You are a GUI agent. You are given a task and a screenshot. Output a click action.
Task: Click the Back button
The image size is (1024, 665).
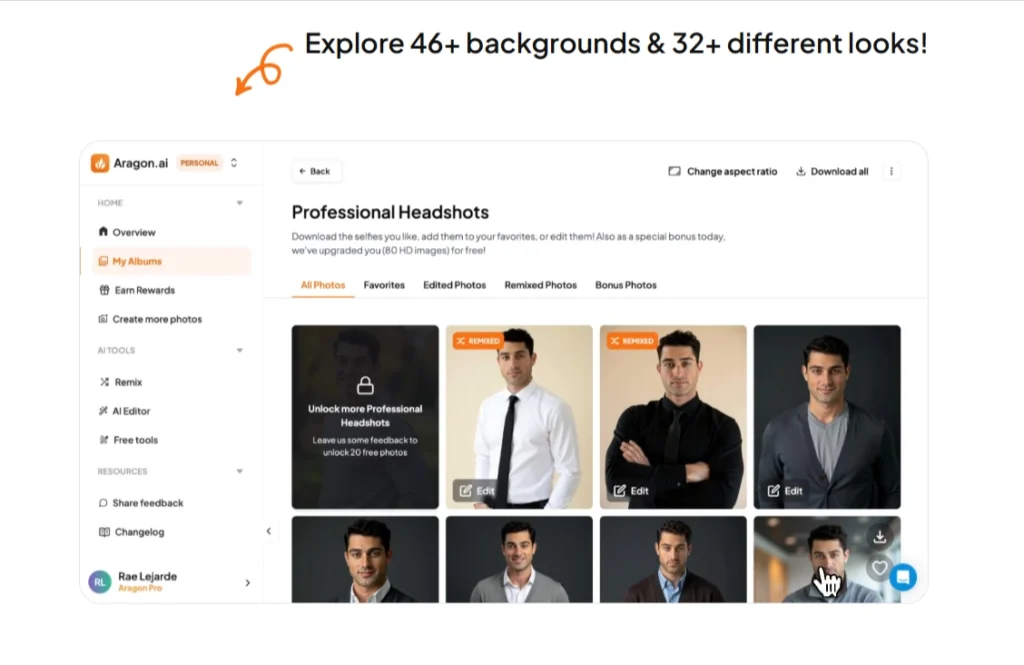316,171
